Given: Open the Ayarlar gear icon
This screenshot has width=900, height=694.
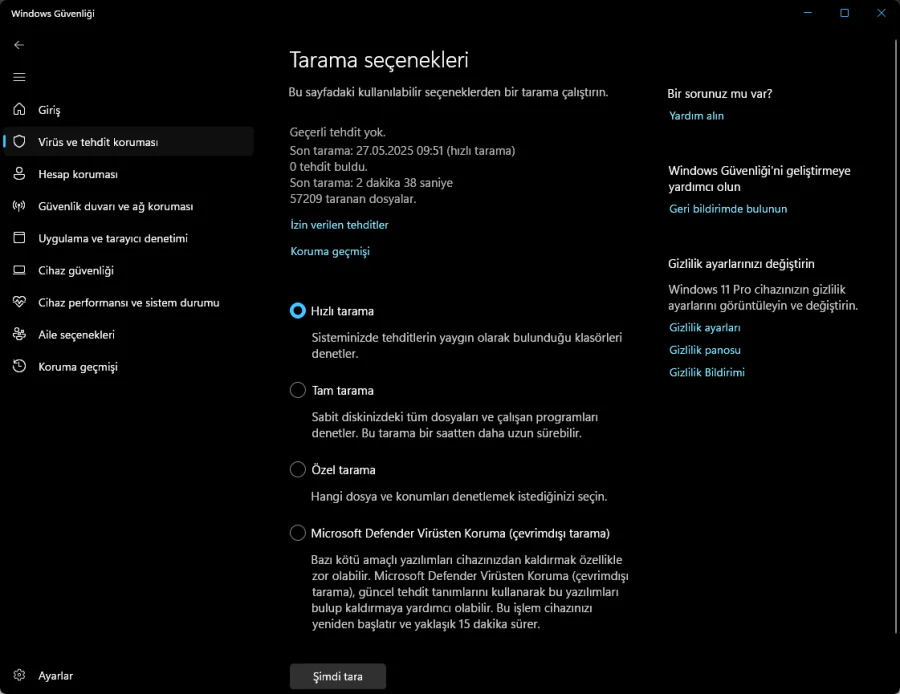Looking at the screenshot, I should 18,675.
